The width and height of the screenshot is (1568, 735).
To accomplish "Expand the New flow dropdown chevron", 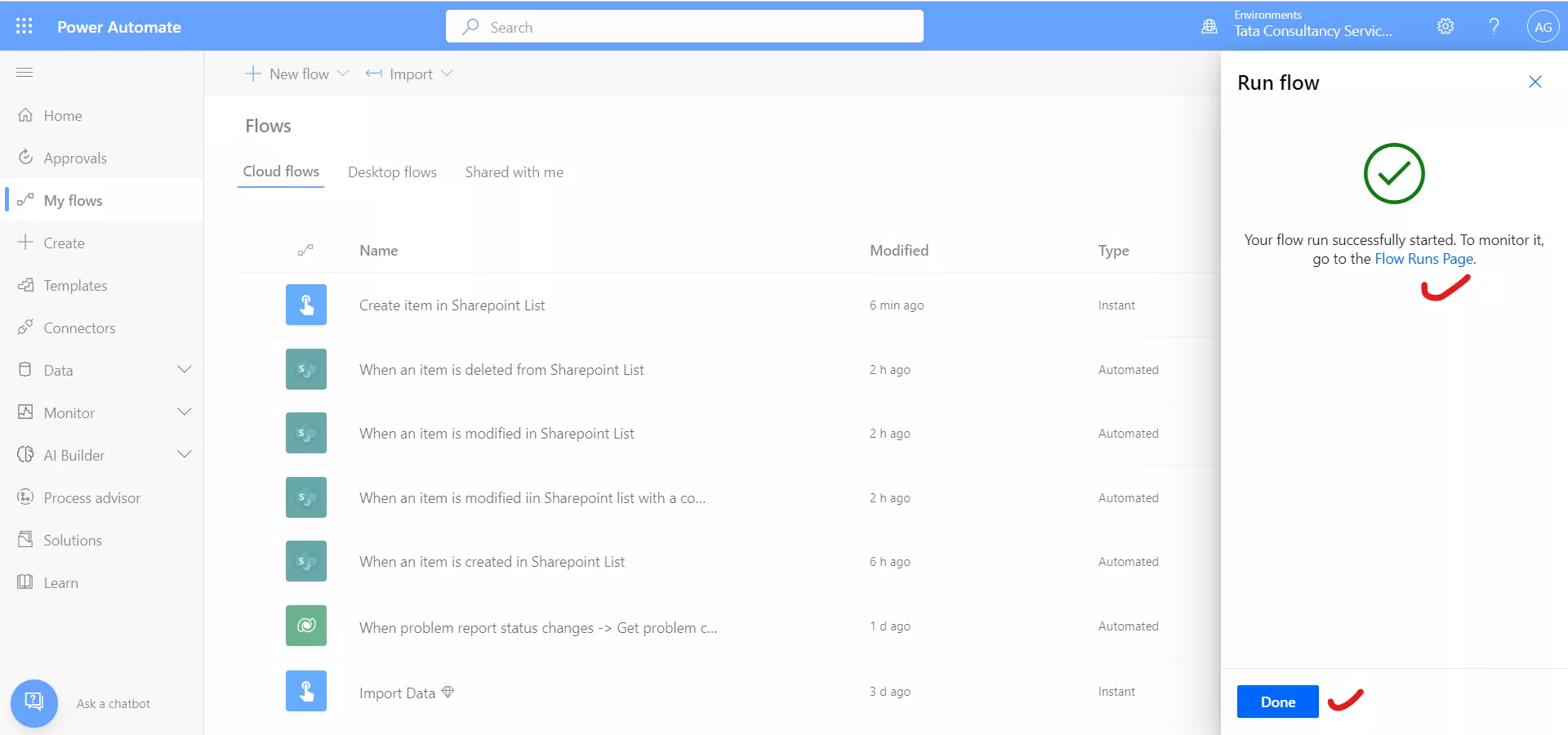I will [x=343, y=73].
